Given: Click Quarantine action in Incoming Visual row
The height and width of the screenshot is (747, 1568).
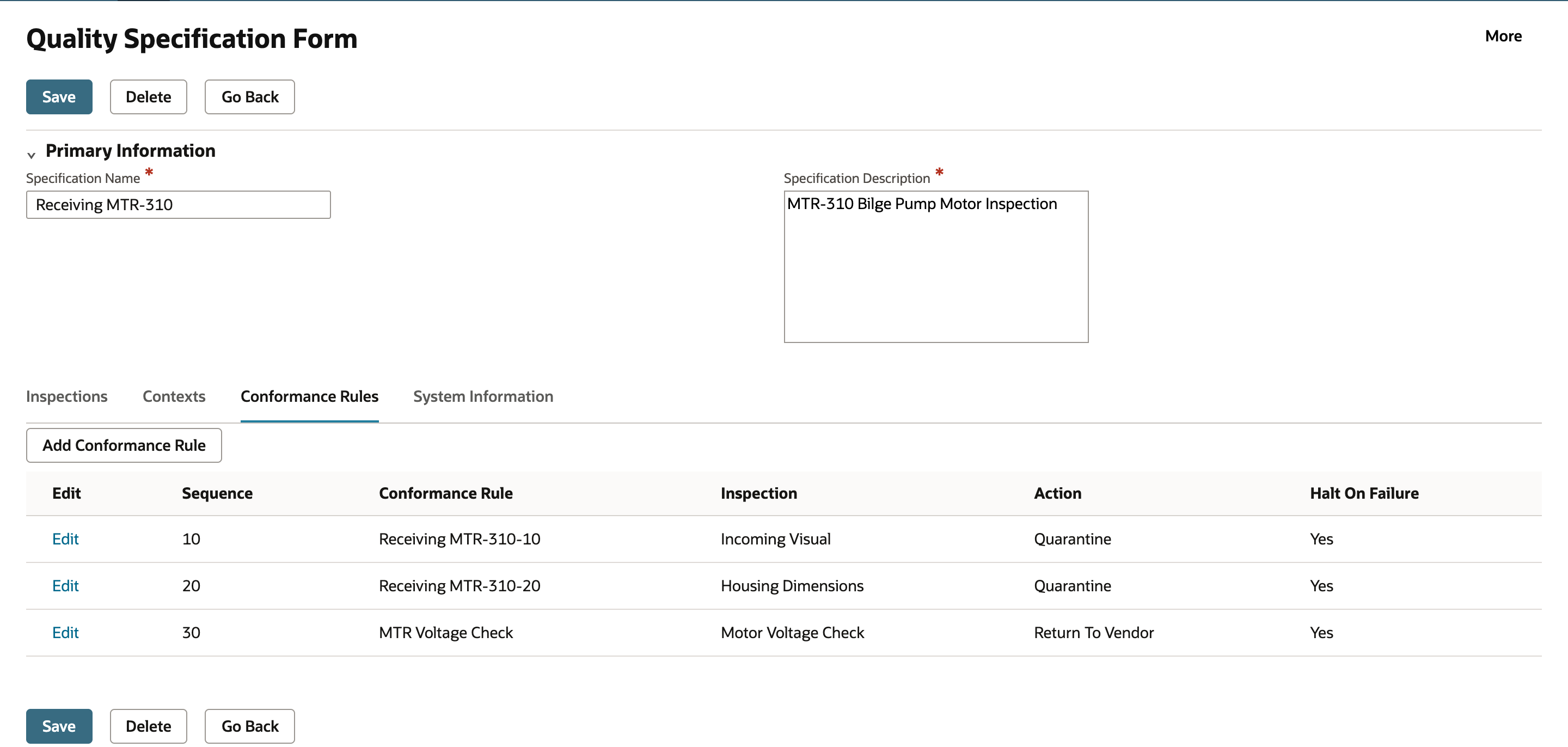Looking at the screenshot, I should coord(1073,539).
